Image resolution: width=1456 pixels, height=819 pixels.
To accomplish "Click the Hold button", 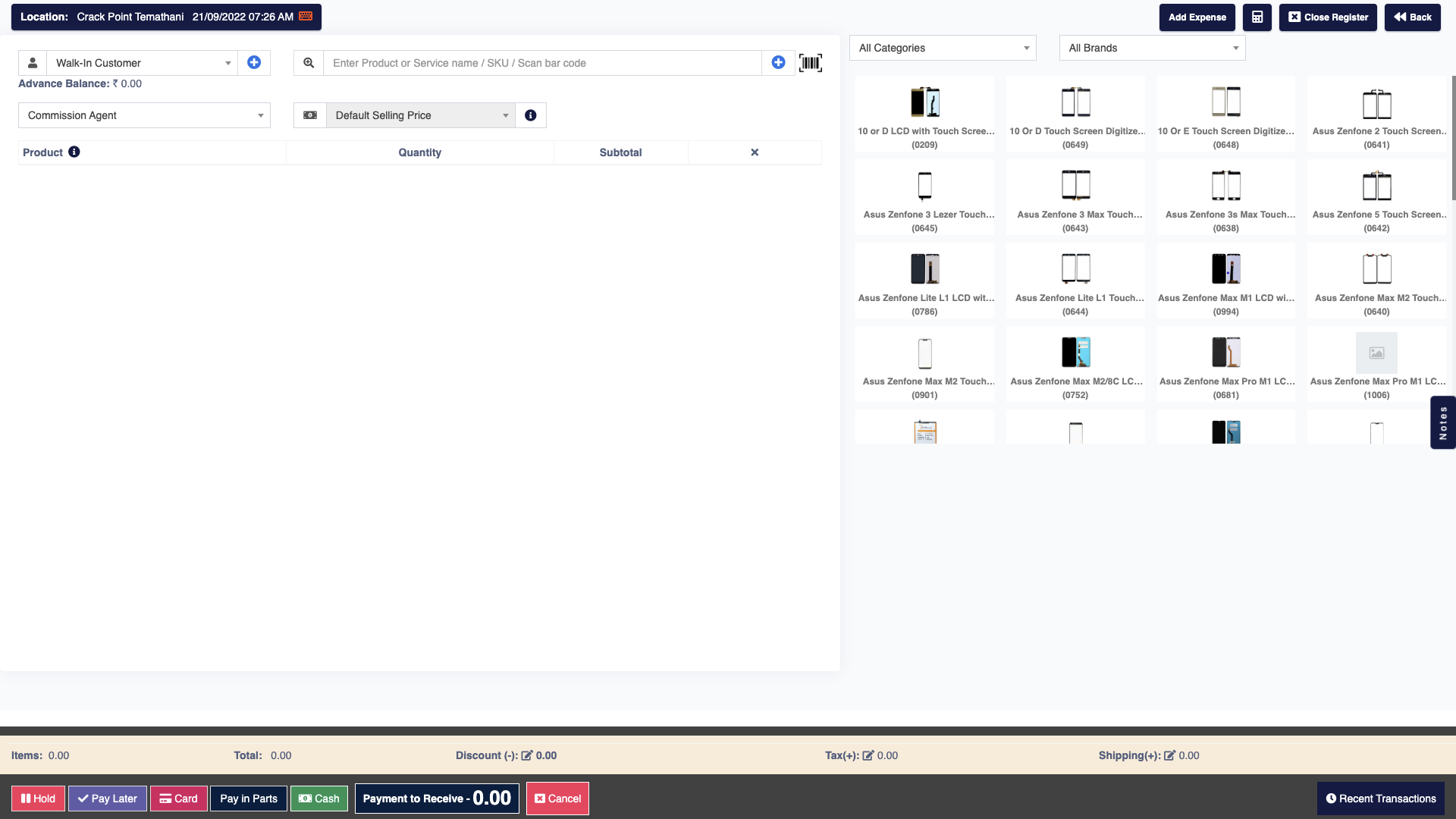I will (38, 798).
